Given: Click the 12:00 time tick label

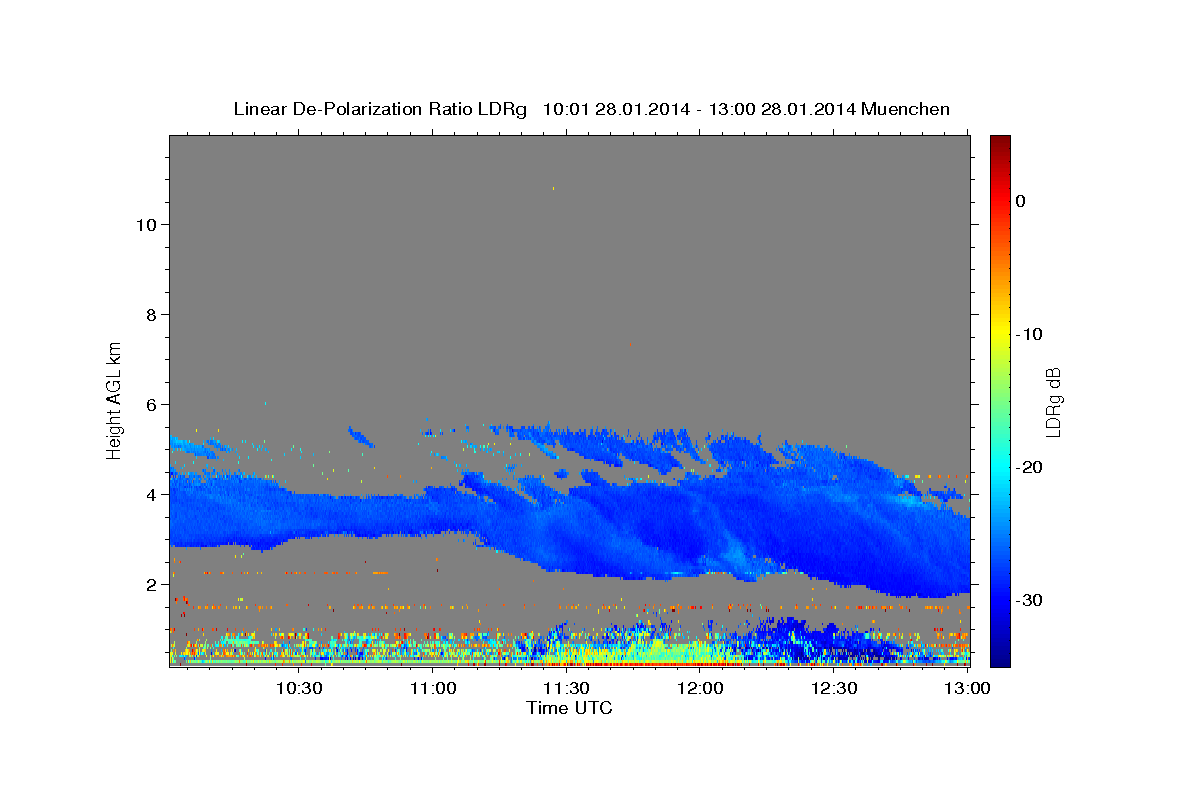Looking at the screenshot, I should [x=700, y=688].
